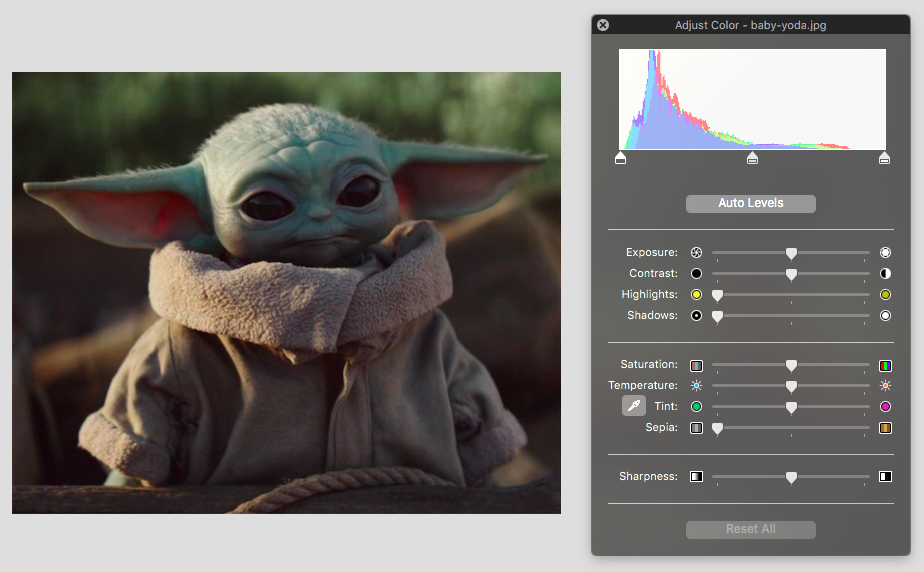Click the Contrast slider handle
The width and height of the screenshot is (924, 572).
click(x=791, y=275)
